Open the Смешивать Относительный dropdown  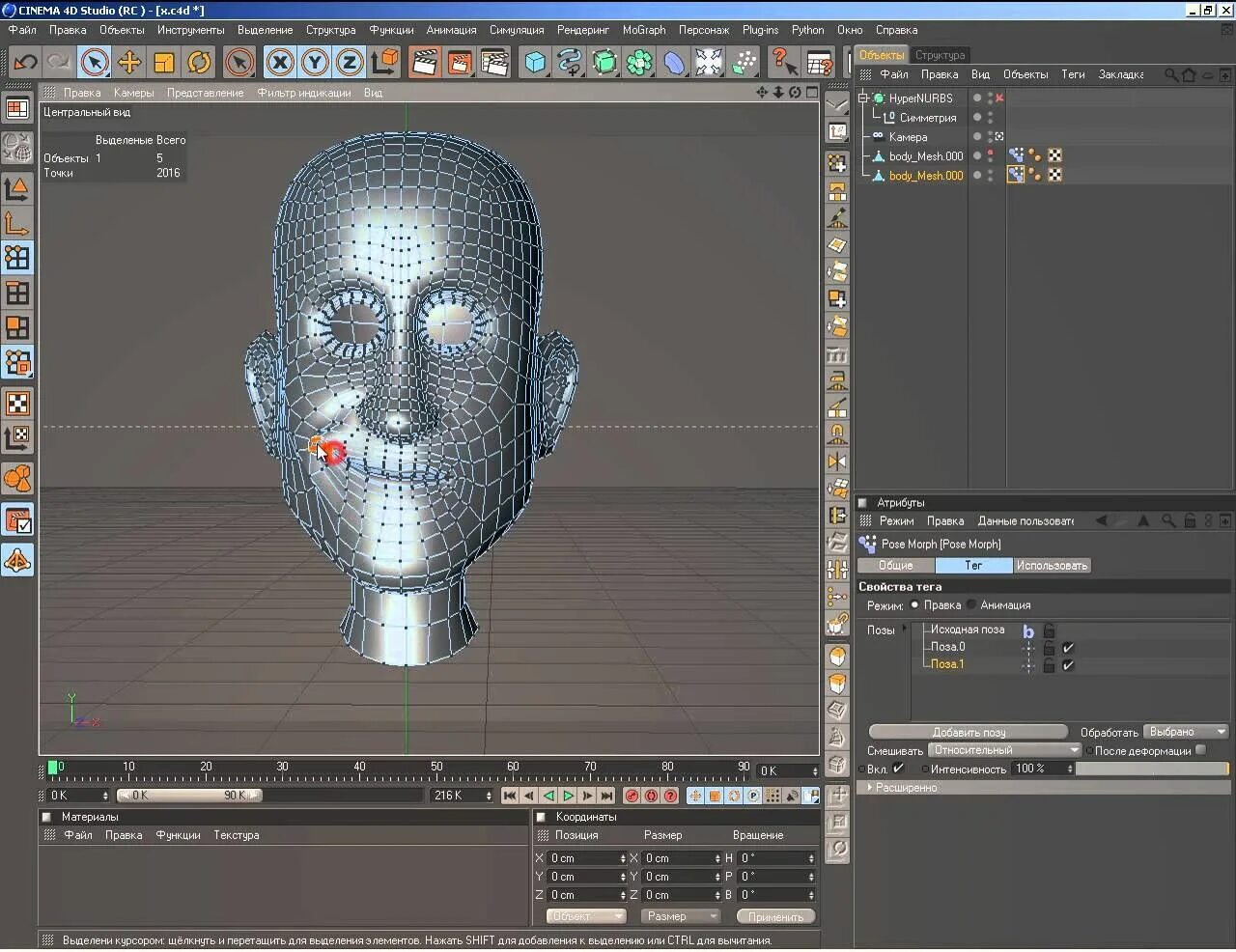click(1004, 750)
